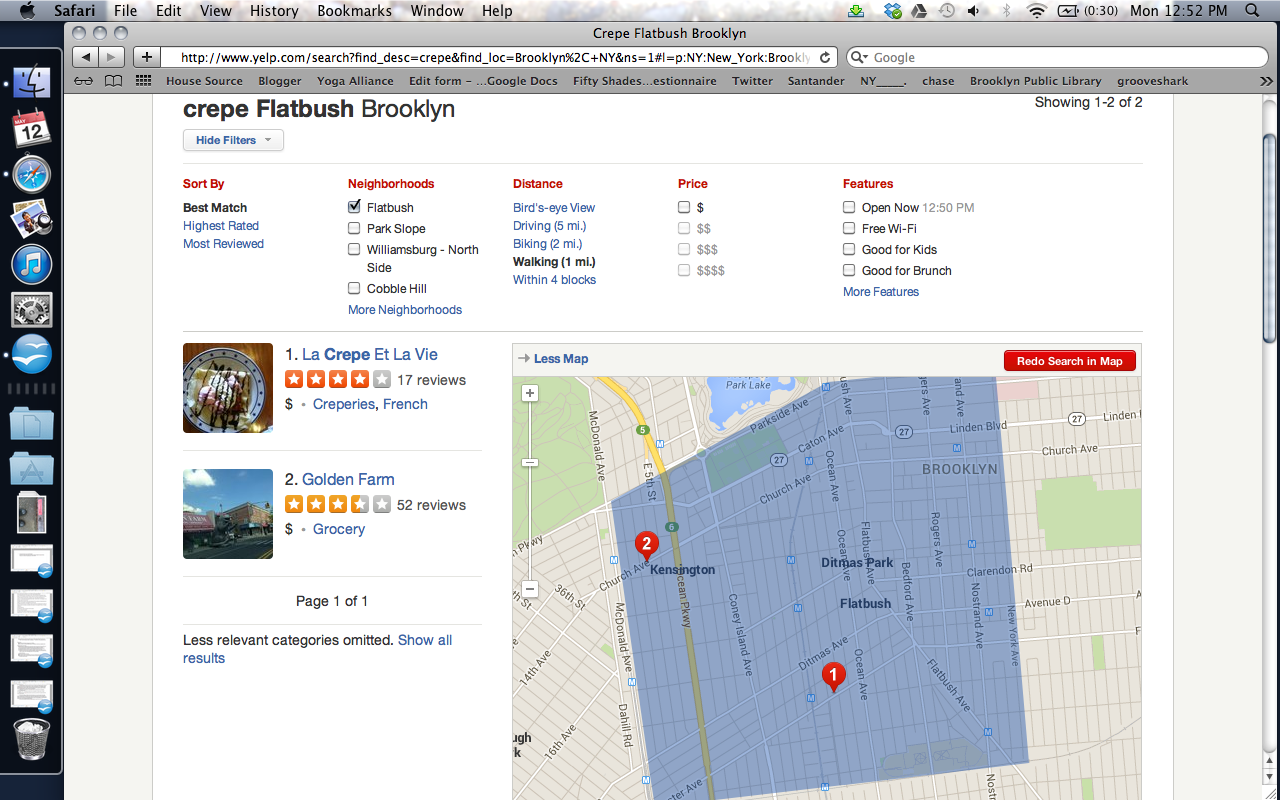The width and height of the screenshot is (1280, 800).
Task: Open the File menu
Action: [125, 11]
